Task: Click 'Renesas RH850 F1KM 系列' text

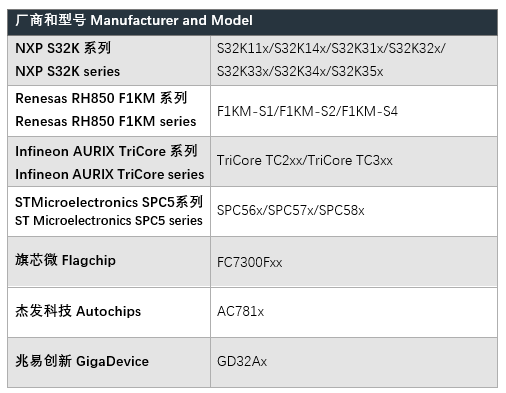Action: coord(101,98)
